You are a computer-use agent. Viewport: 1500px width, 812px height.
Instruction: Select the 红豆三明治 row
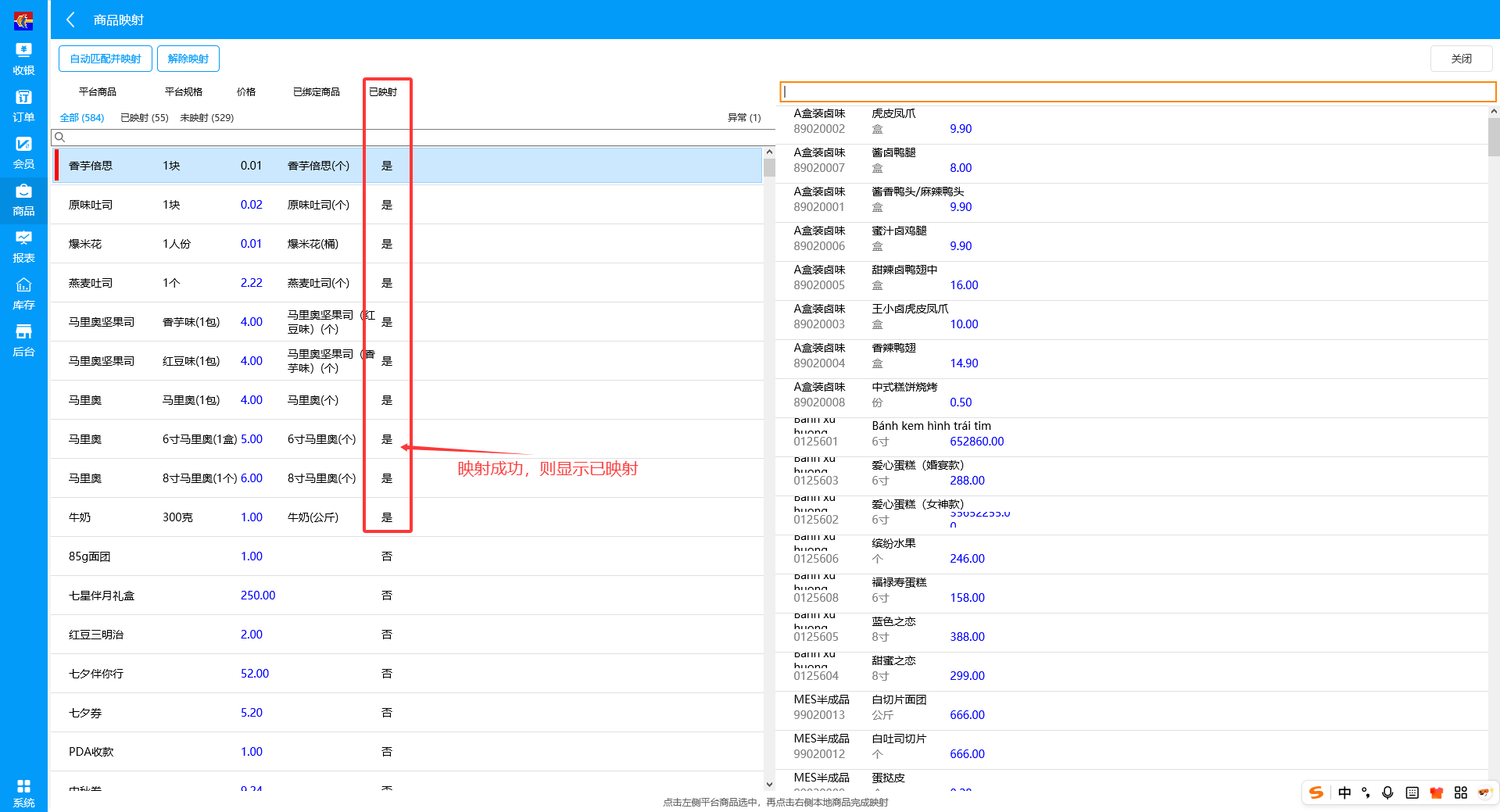406,635
